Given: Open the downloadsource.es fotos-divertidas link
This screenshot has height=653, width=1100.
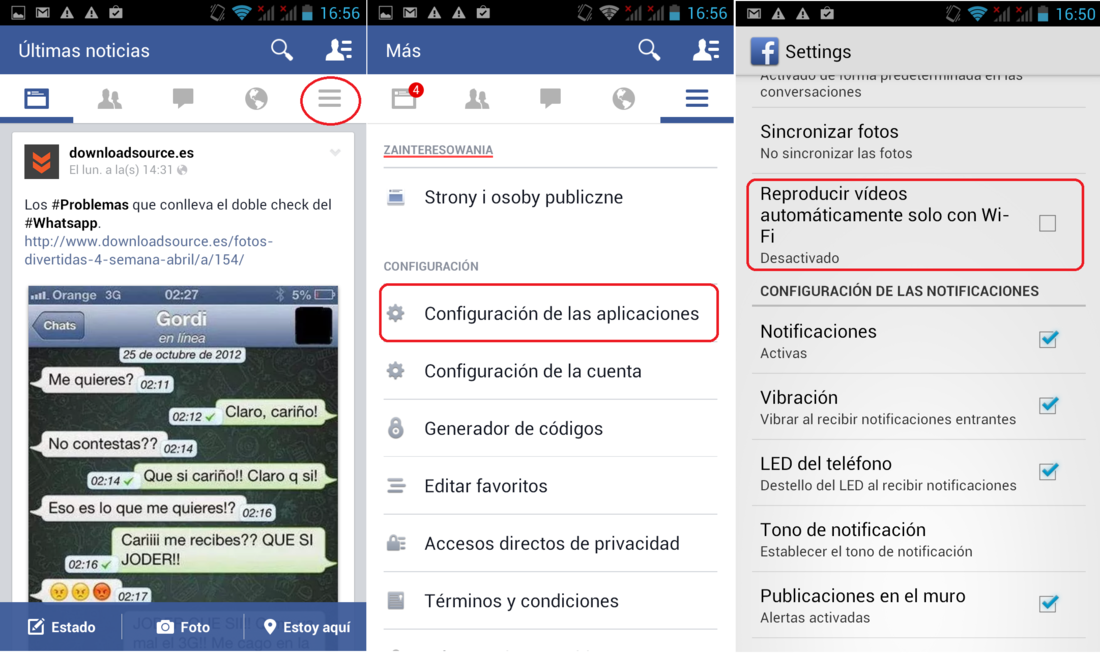Looking at the screenshot, I should (x=149, y=250).
